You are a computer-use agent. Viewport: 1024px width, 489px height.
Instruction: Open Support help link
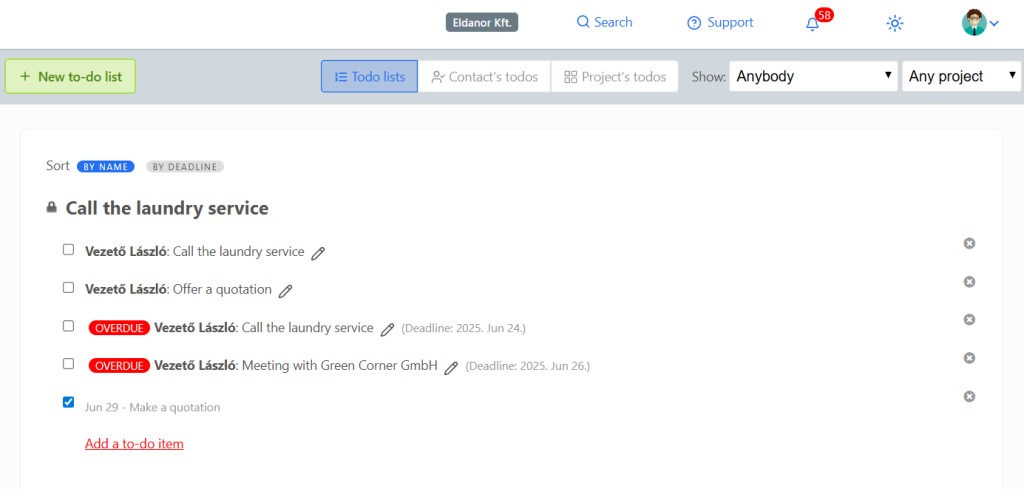(x=720, y=23)
